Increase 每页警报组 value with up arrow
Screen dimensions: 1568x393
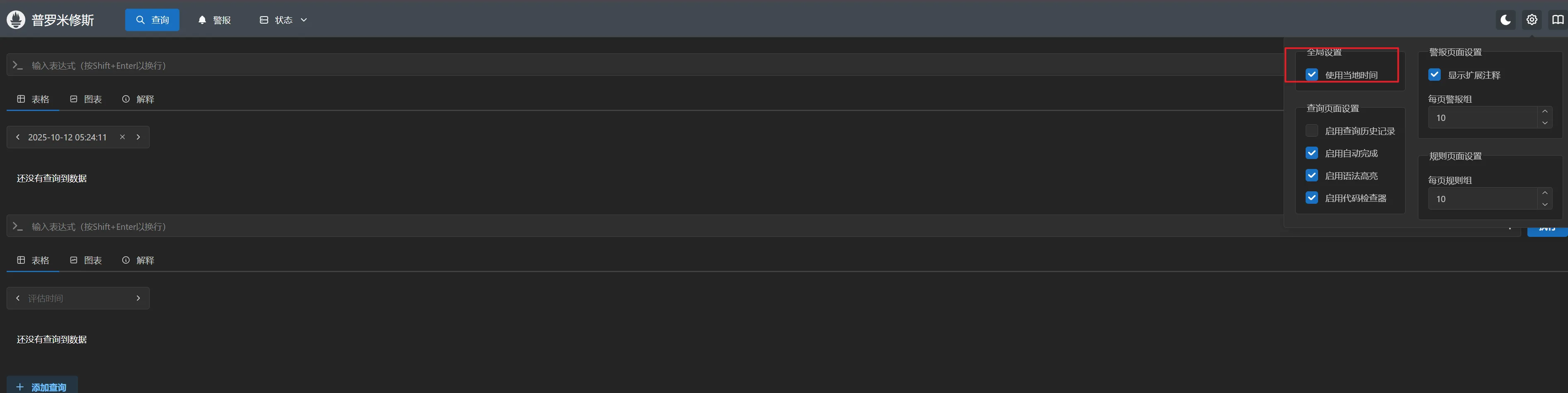coord(1545,111)
